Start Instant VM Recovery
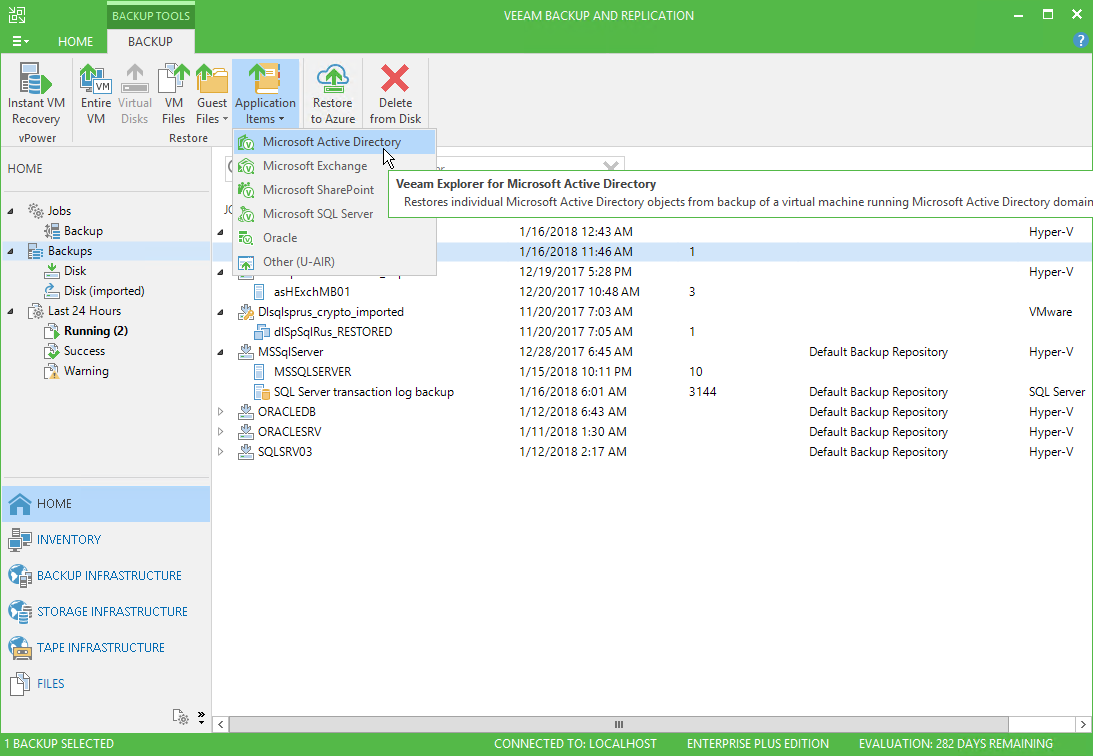 click(x=36, y=94)
